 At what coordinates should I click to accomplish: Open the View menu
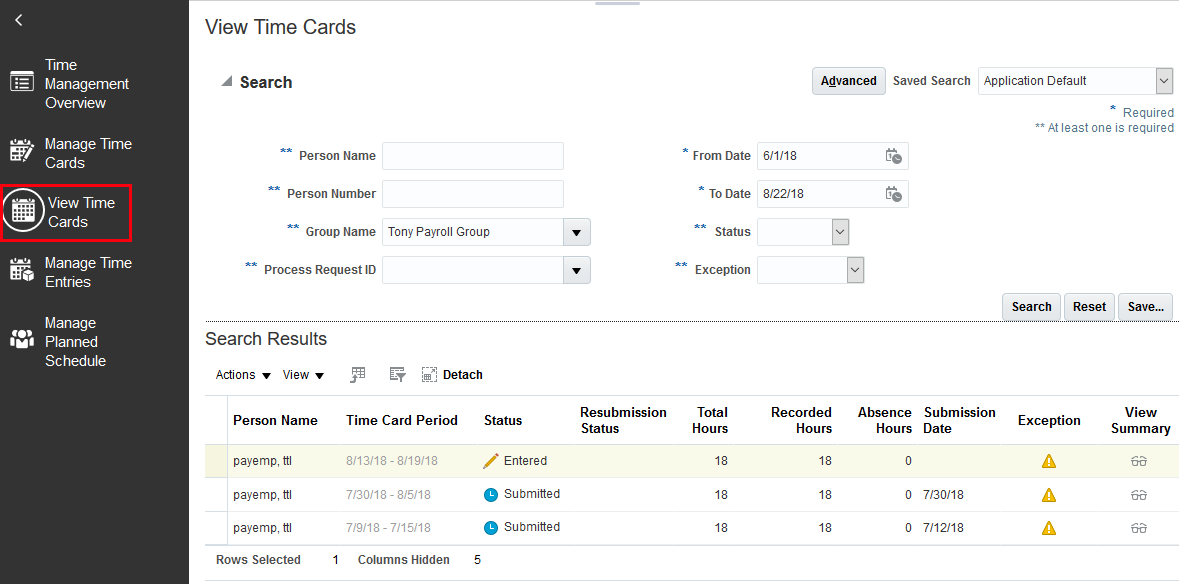tap(303, 374)
